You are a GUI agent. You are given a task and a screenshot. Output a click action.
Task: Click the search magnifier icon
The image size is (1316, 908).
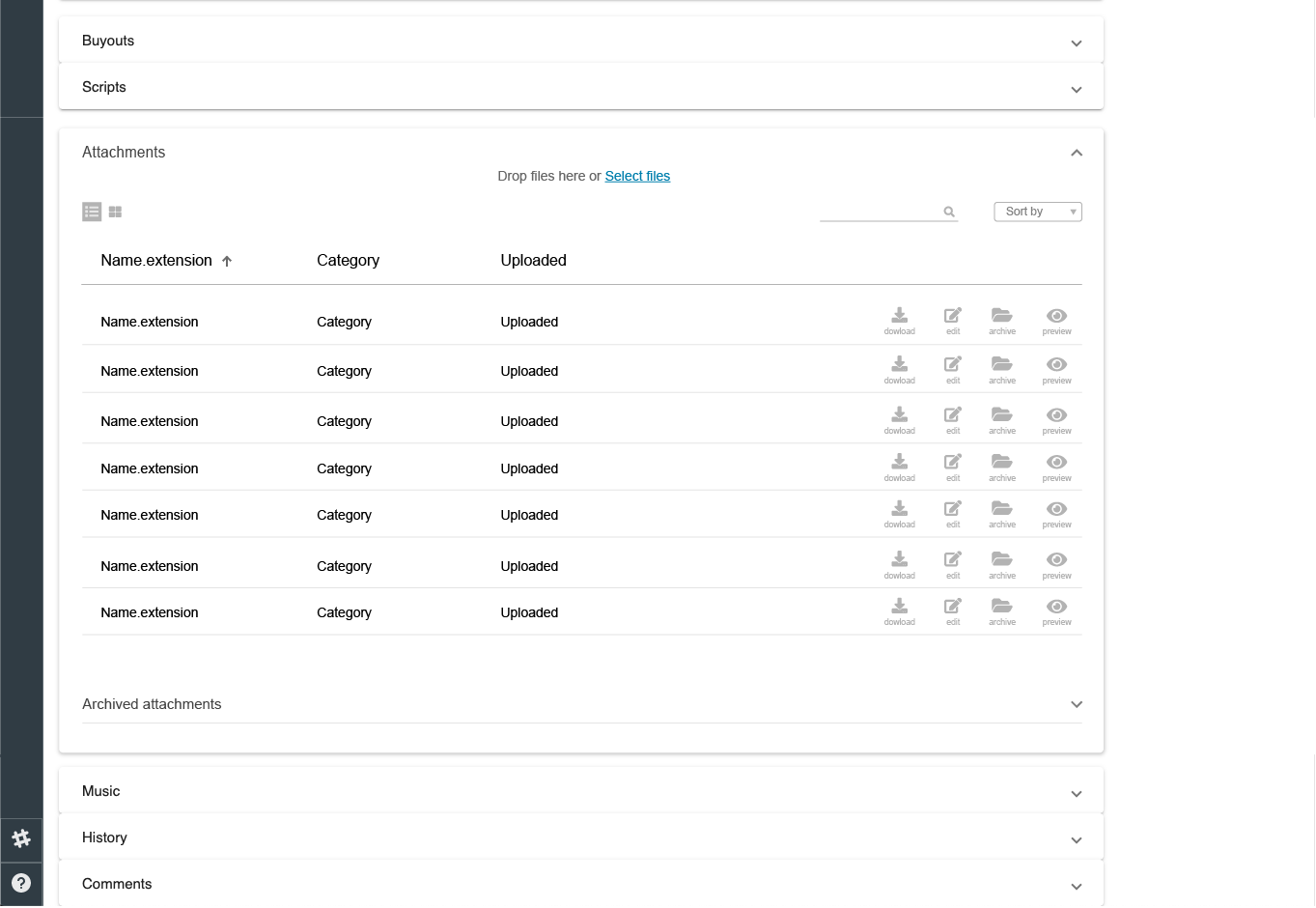pyautogui.click(x=949, y=212)
